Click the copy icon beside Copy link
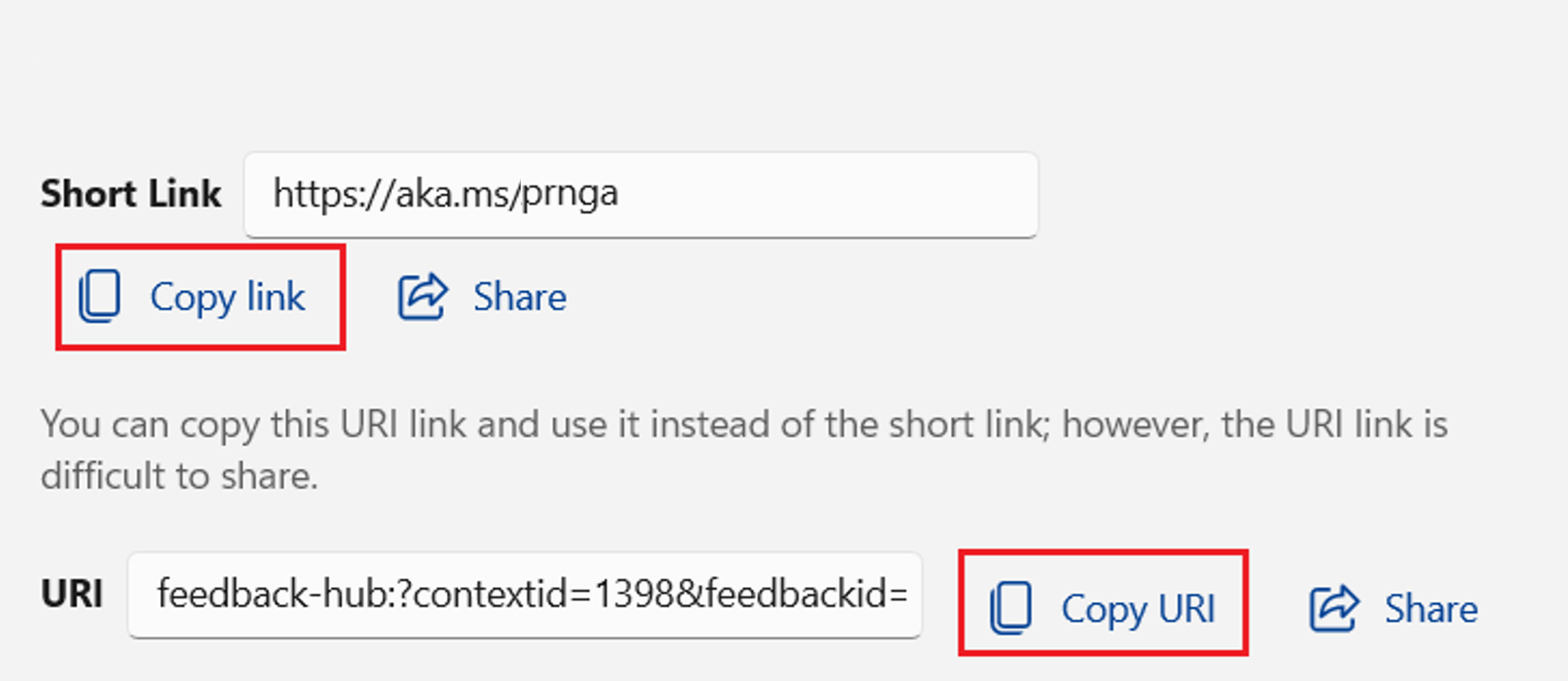The width and height of the screenshot is (1568, 681). (100, 296)
